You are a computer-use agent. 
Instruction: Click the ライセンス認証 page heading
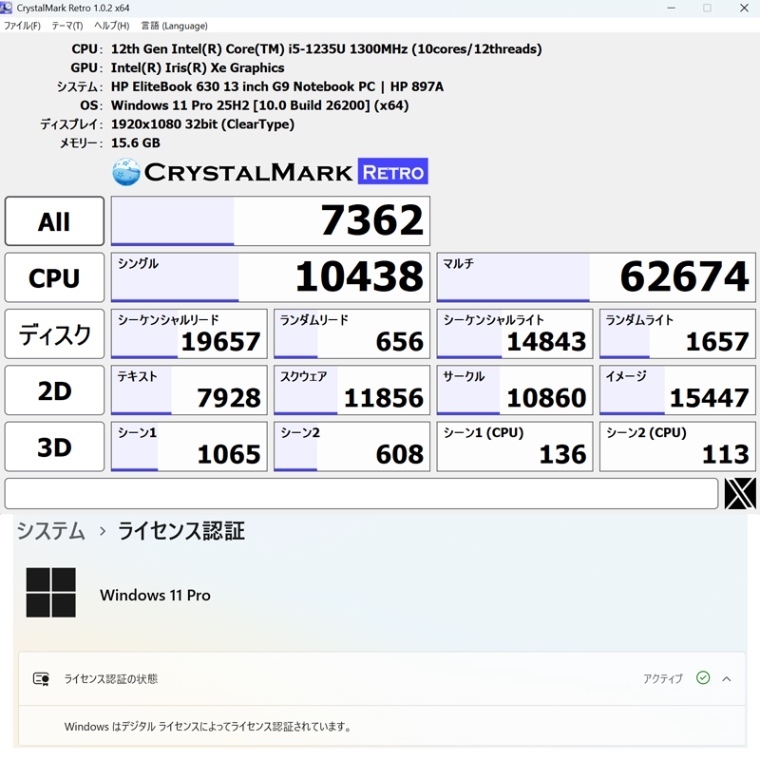click(x=181, y=531)
